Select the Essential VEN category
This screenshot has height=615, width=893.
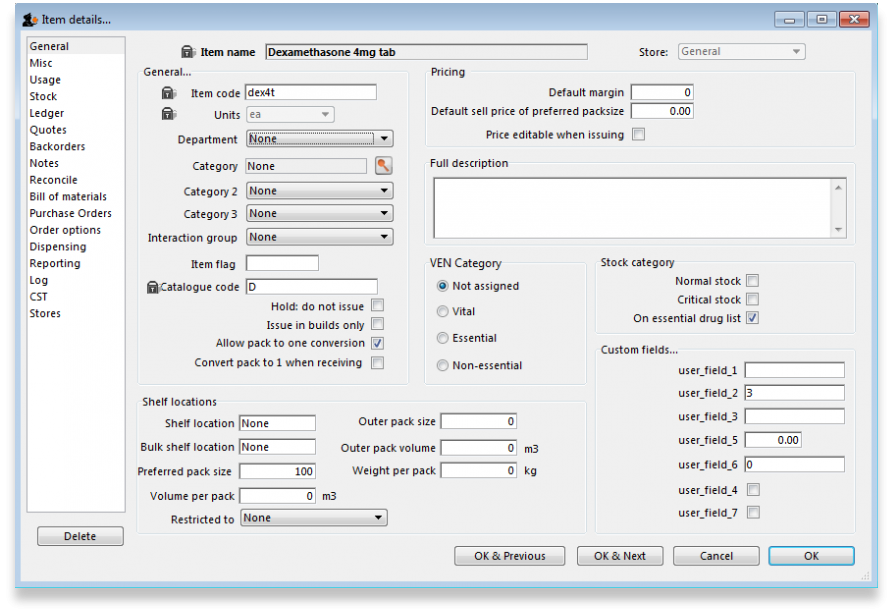click(443, 339)
